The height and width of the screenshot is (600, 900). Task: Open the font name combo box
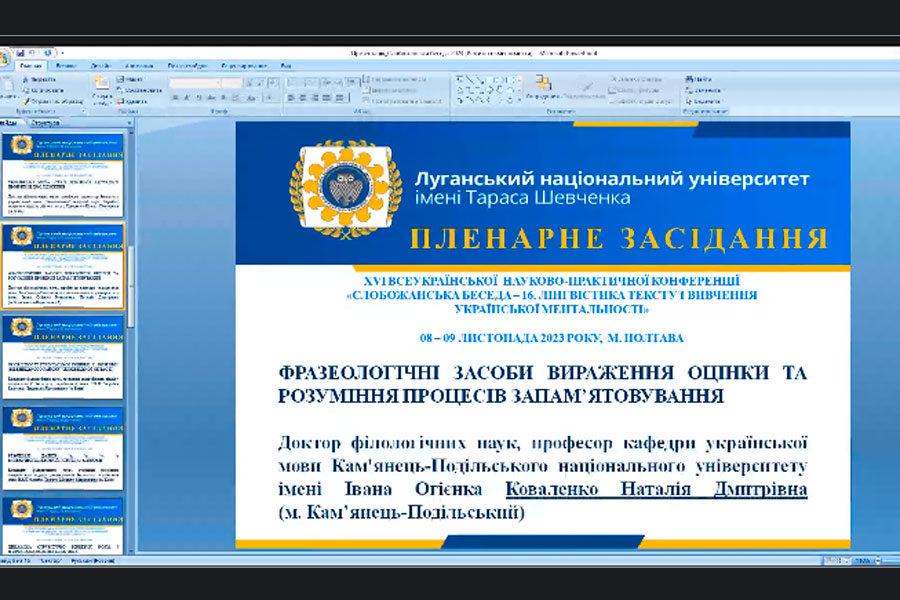click(195, 83)
